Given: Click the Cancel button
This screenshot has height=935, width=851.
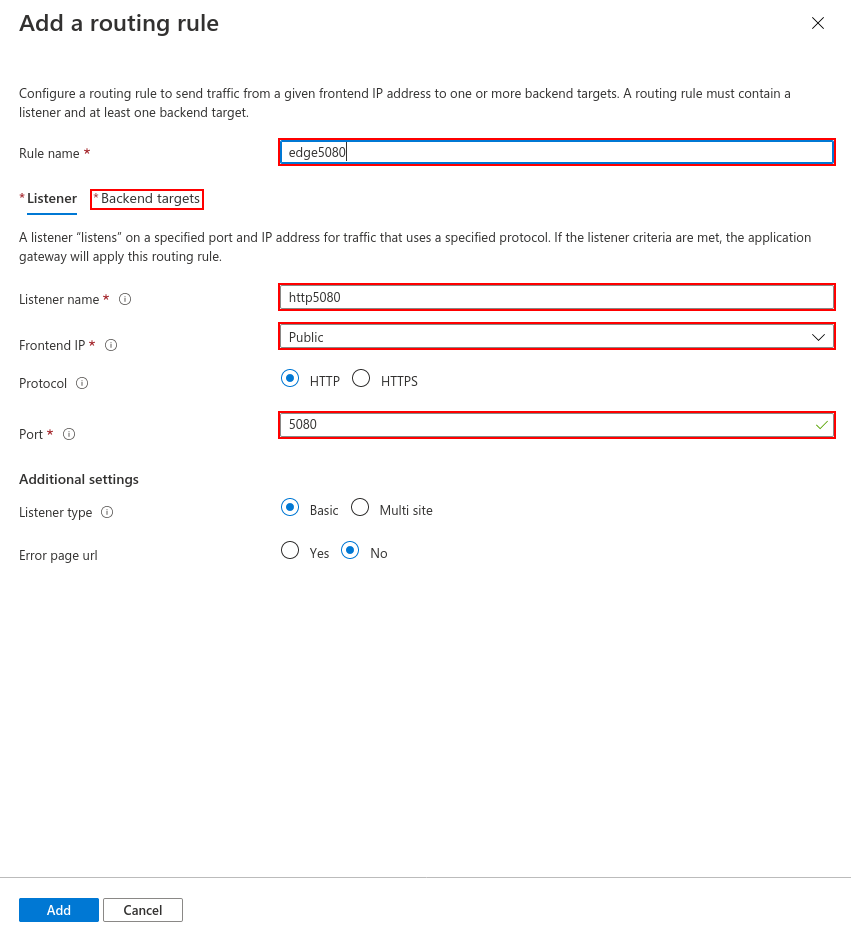Looking at the screenshot, I should tap(143, 910).
